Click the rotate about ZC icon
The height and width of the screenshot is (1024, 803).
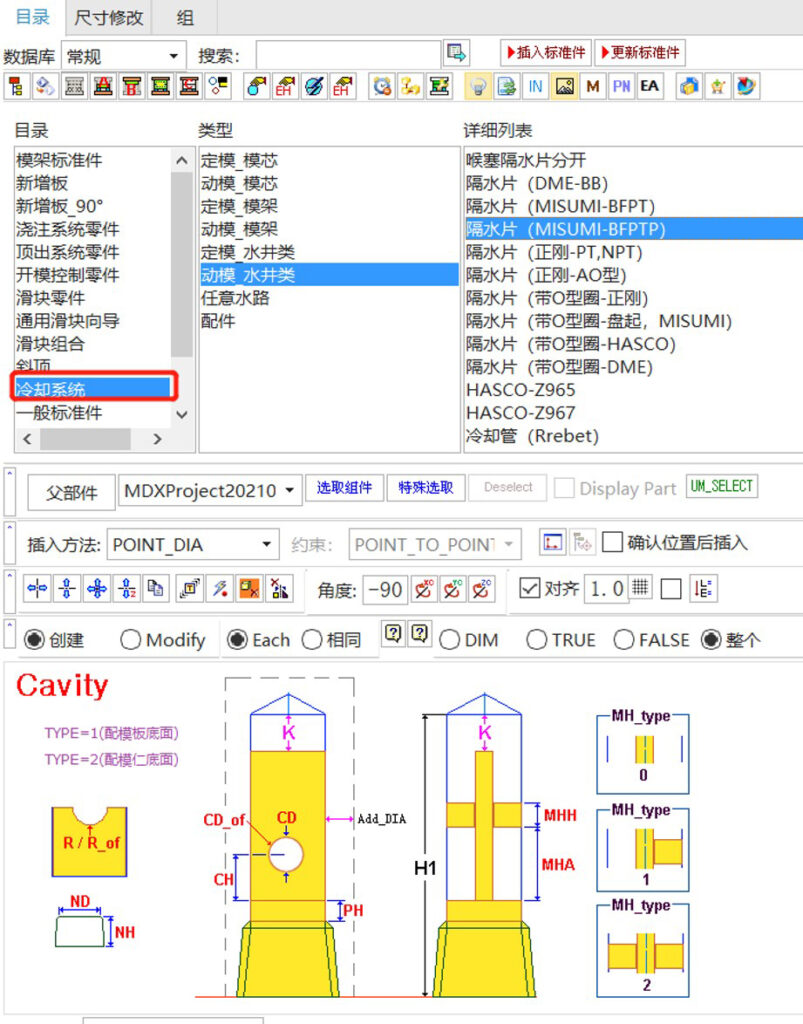[481, 590]
